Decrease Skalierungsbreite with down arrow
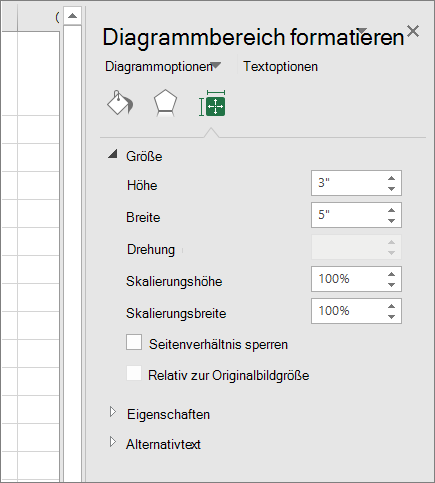The height and width of the screenshot is (483, 435). [392, 317]
